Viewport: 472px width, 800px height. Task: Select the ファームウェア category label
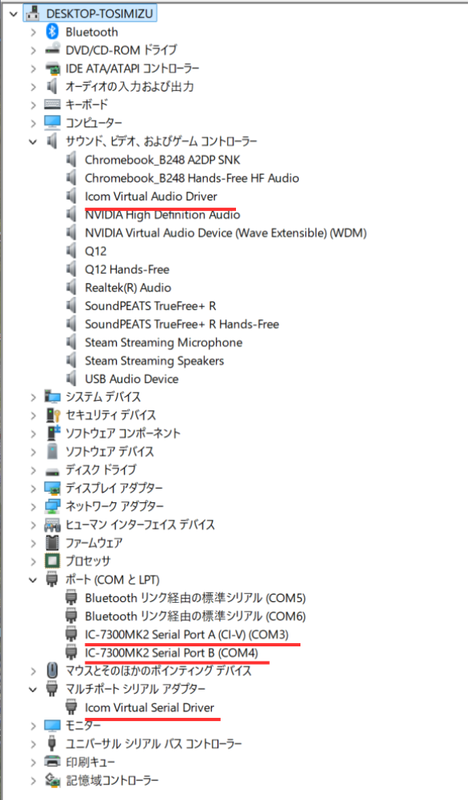click(94, 543)
